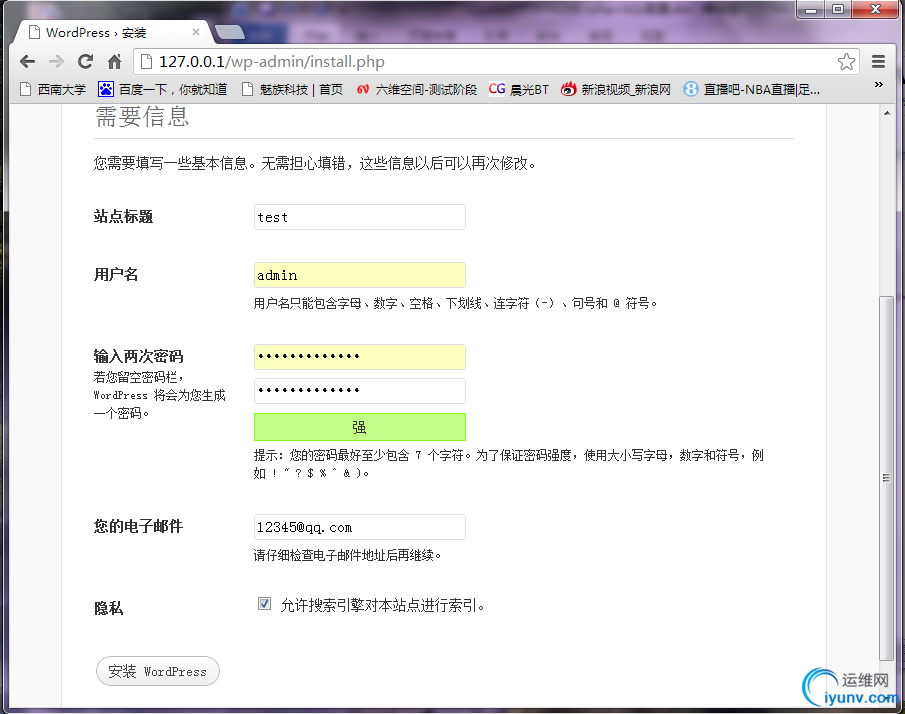905x714 pixels.
Task: Click the browser back arrow
Action: (x=27, y=62)
